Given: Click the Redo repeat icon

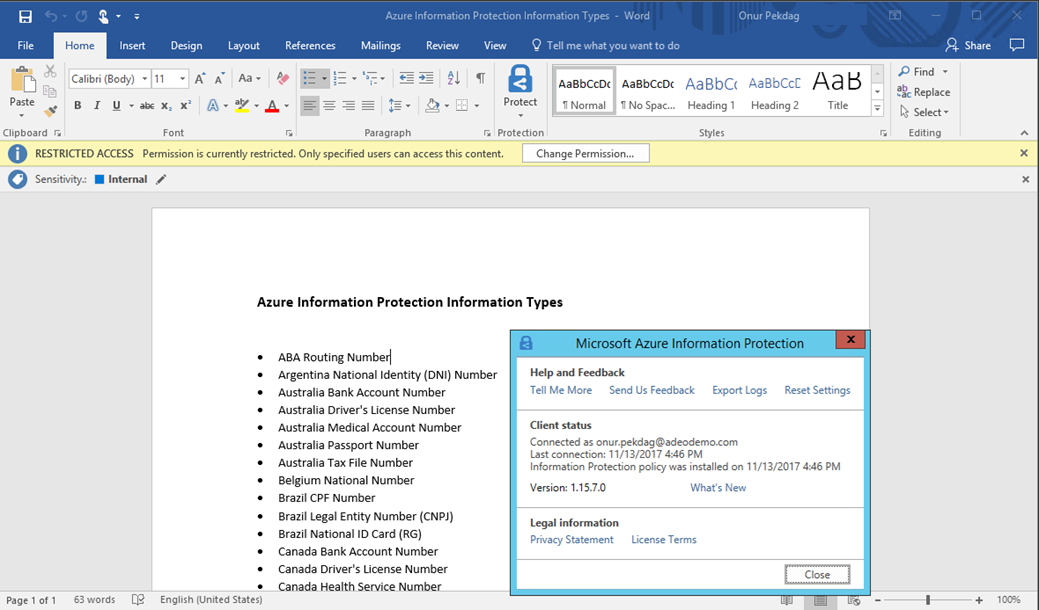Looking at the screenshot, I should (81, 16).
